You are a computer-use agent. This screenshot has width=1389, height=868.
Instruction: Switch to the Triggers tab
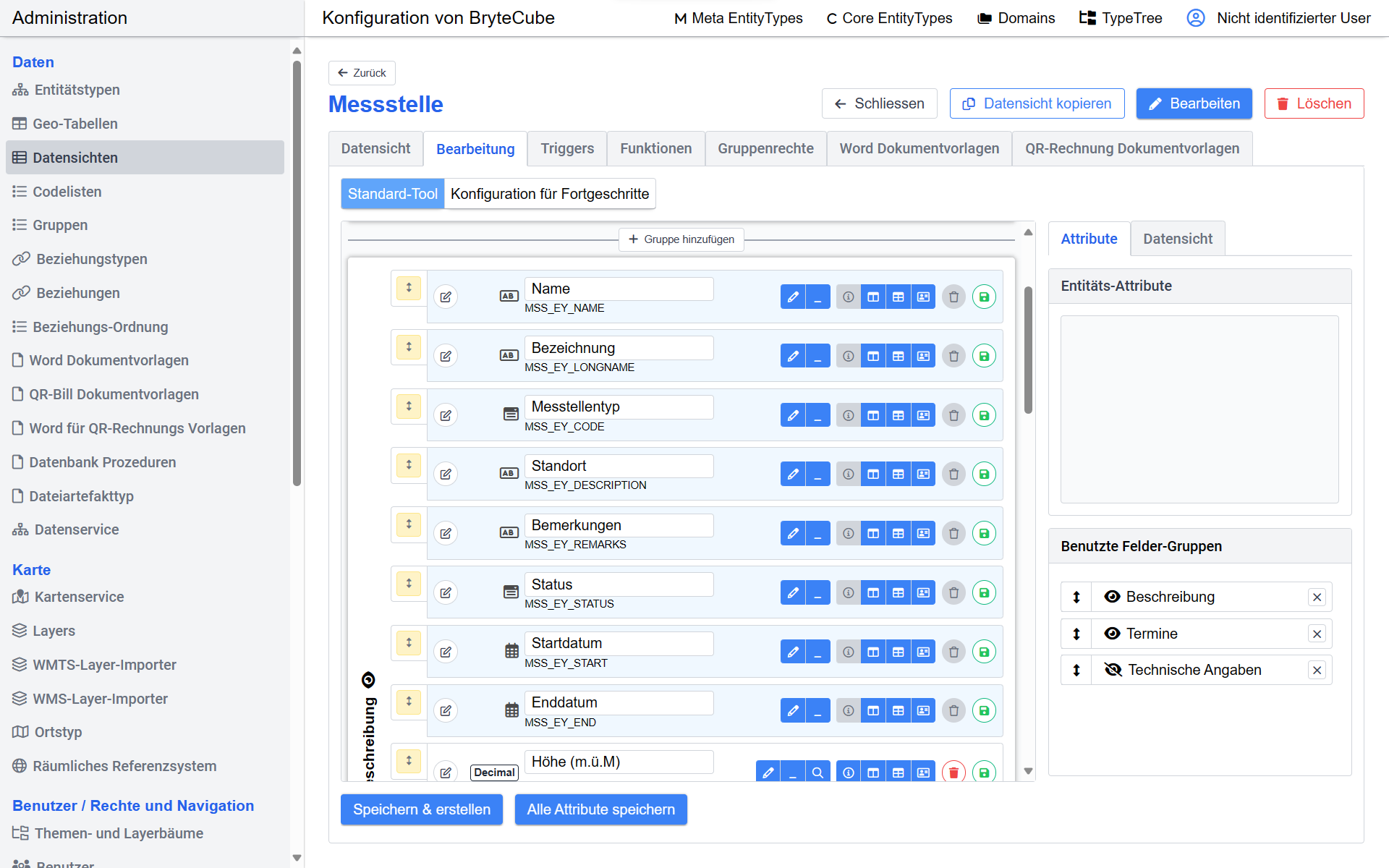click(x=567, y=148)
